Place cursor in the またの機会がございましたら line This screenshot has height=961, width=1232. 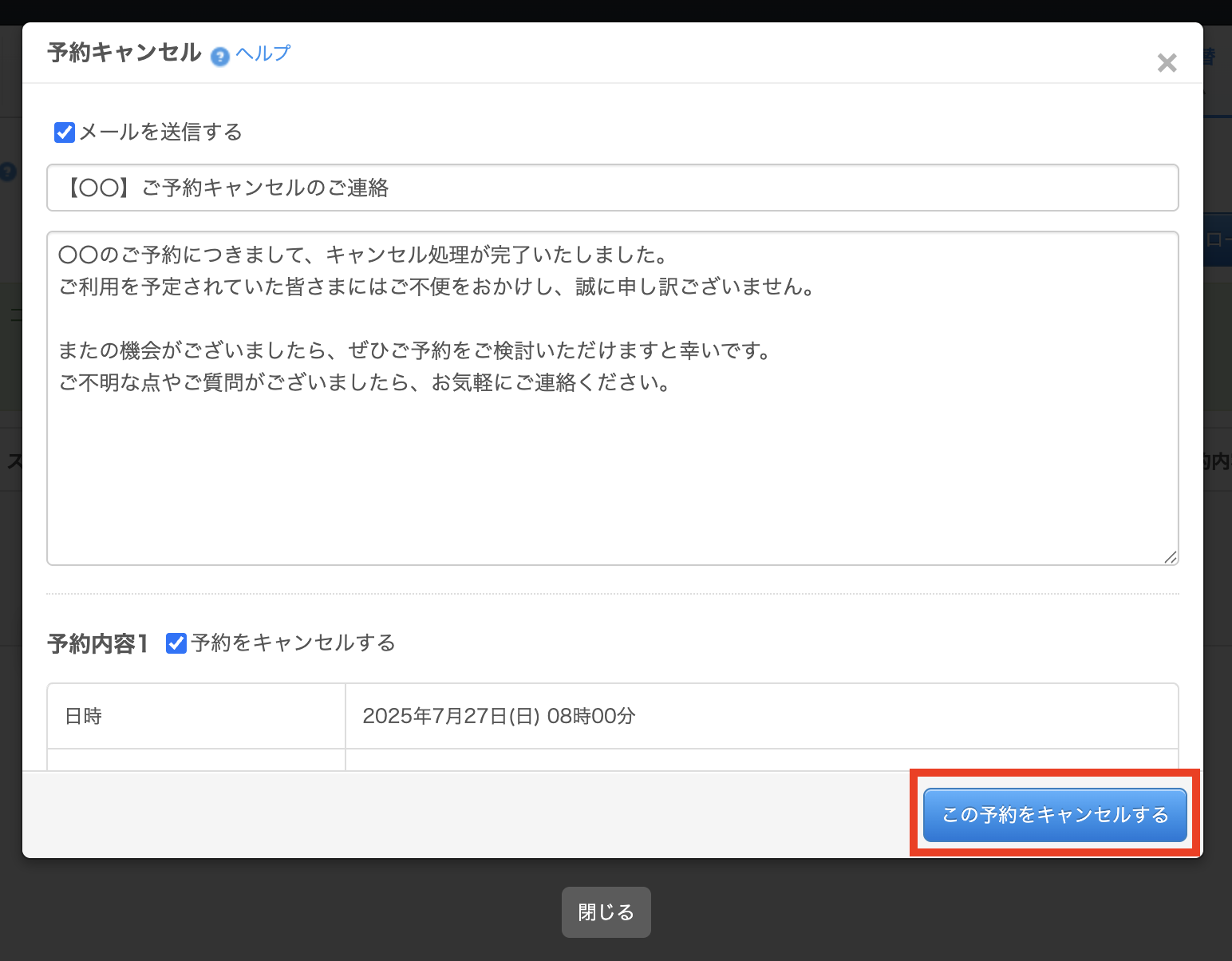(x=415, y=350)
